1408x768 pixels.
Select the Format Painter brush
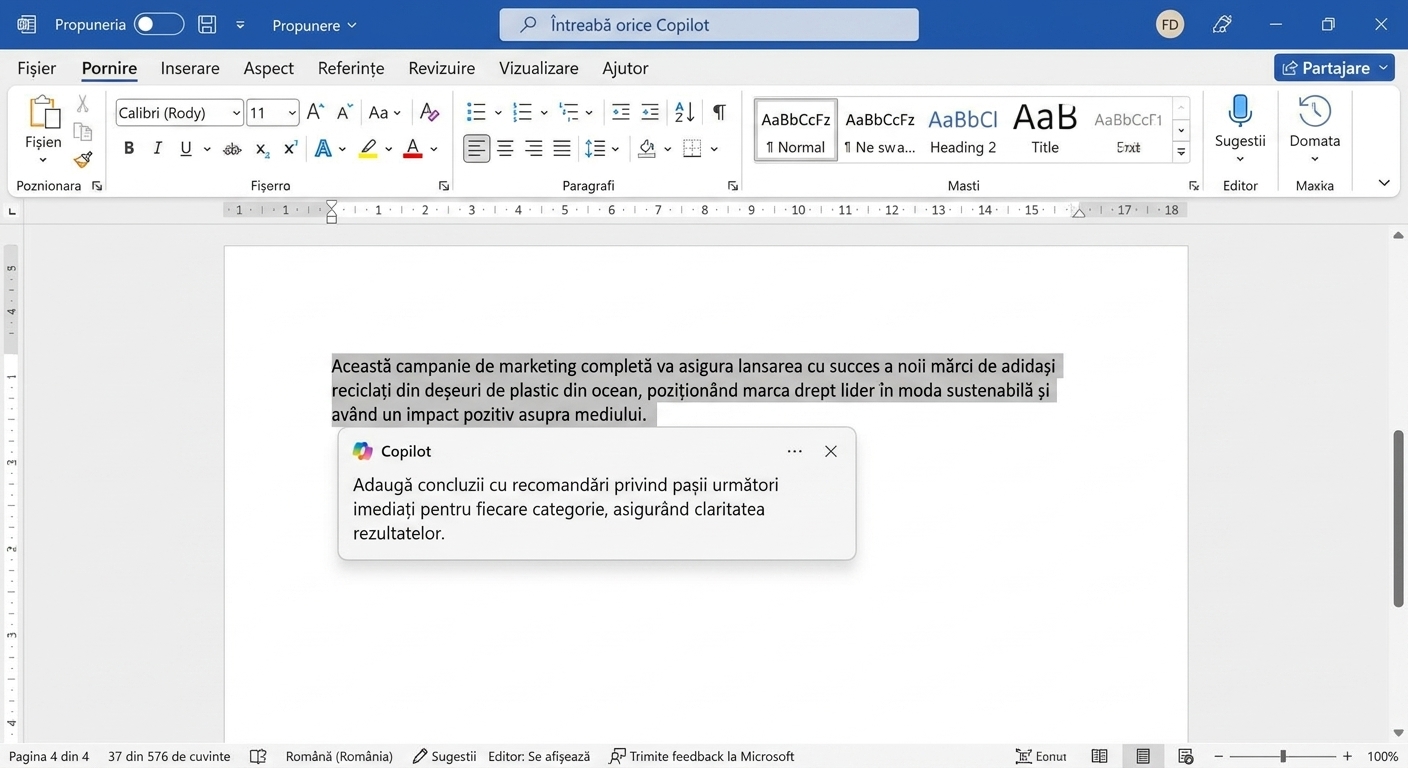83,159
